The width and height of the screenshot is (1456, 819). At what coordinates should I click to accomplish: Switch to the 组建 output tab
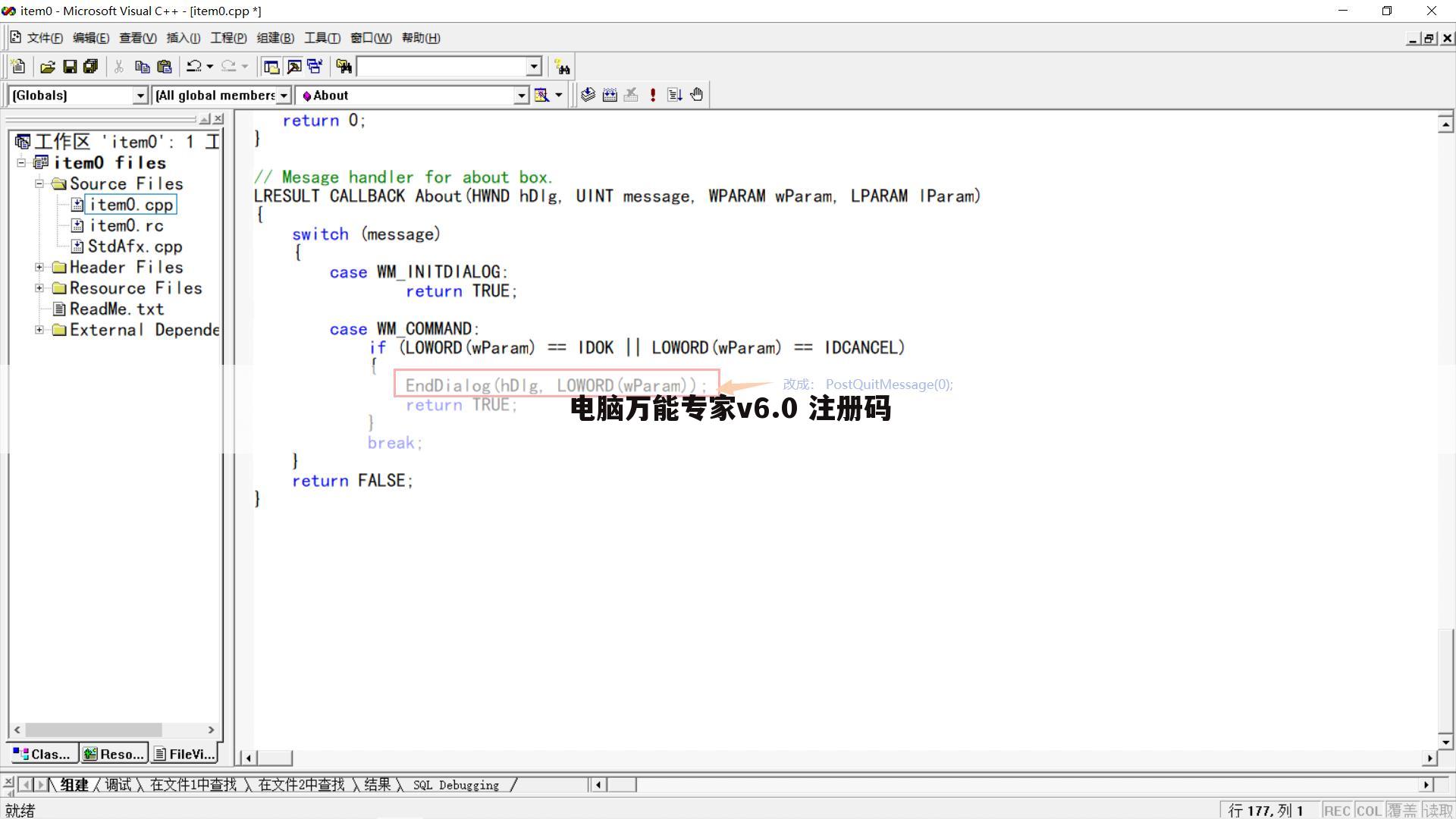[74, 785]
